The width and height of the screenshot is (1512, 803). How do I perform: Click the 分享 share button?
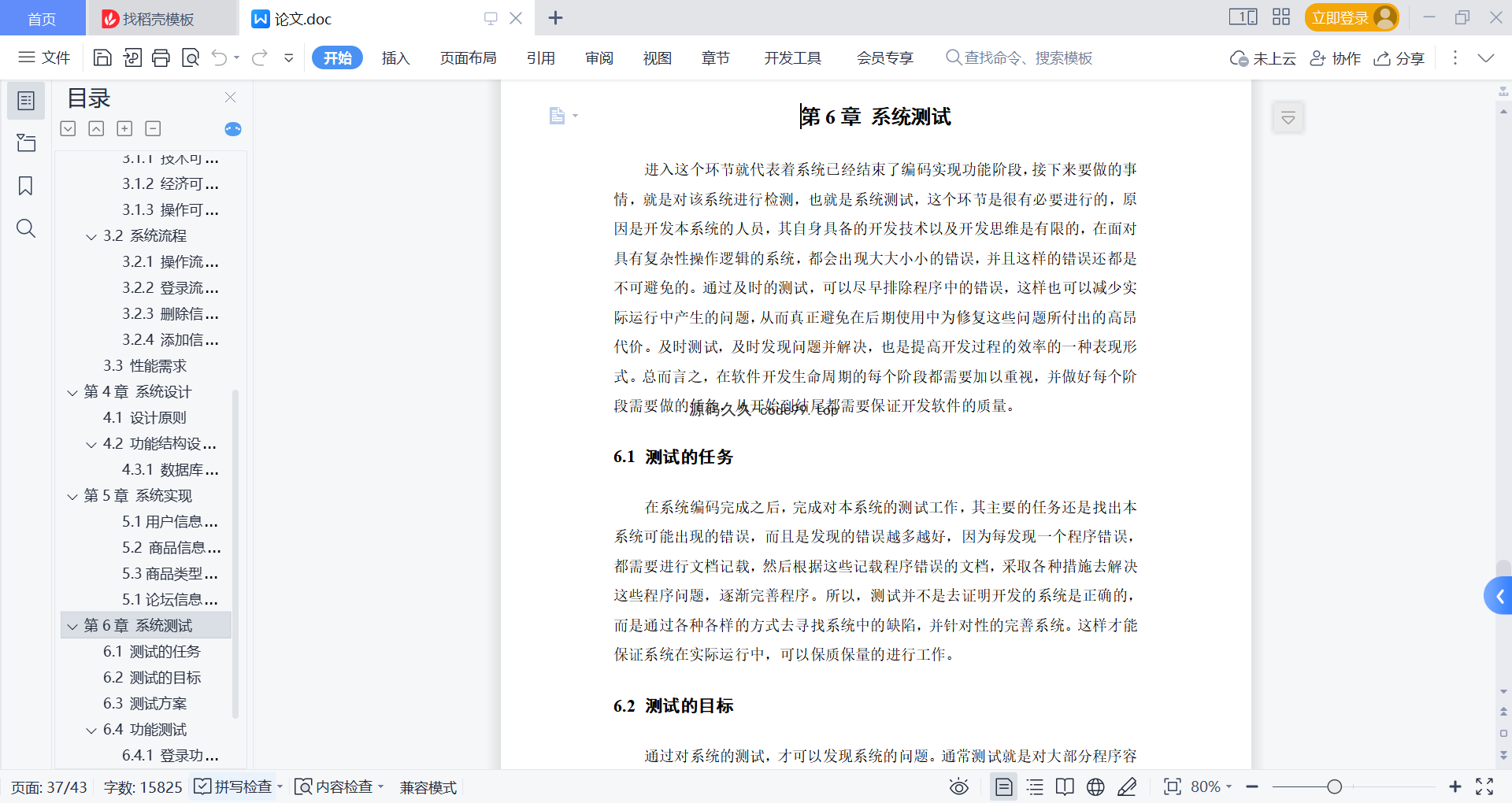[1399, 58]
